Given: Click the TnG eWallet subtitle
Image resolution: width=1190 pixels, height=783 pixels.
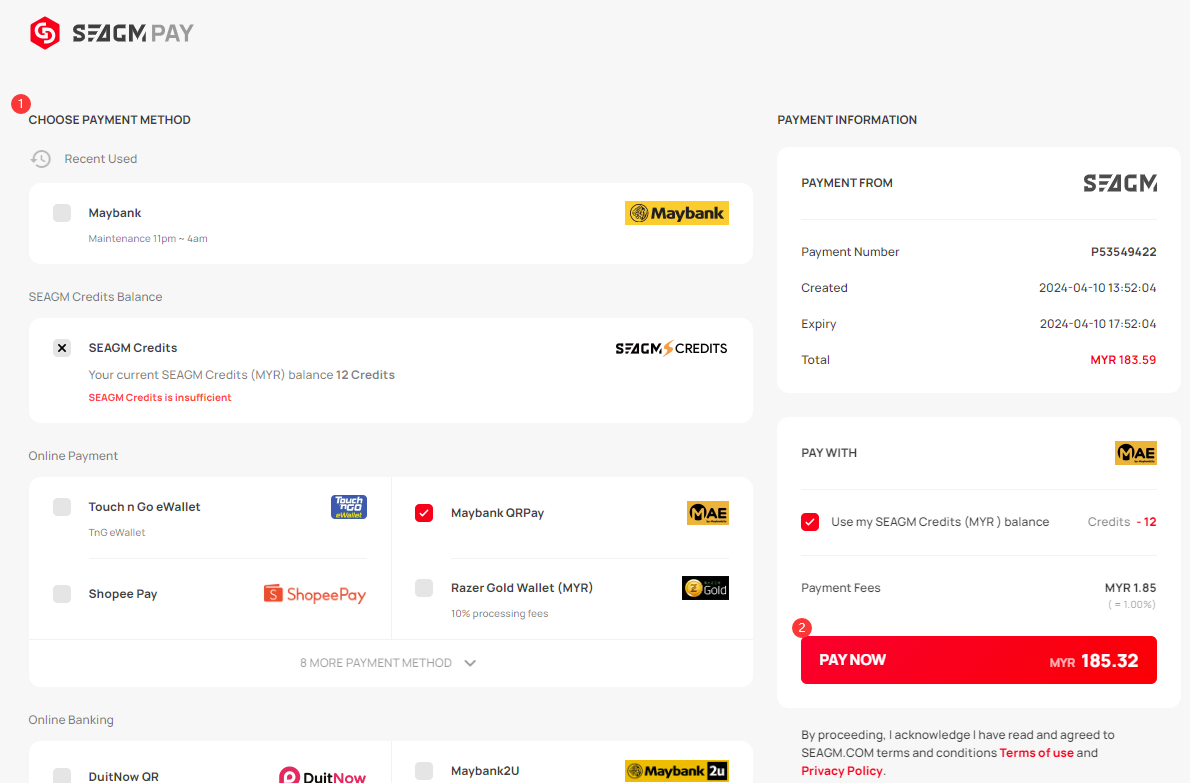Looking at the screenshot, I should (x=117, y=533).
